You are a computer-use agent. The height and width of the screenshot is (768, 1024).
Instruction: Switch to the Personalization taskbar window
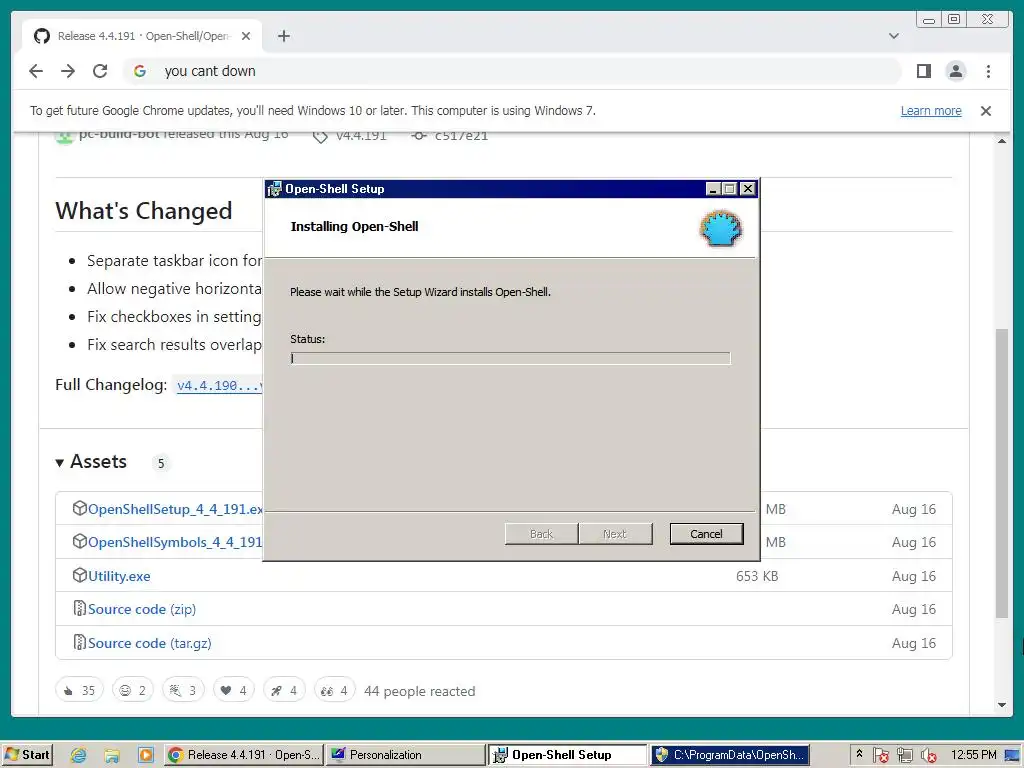(405, 755)
